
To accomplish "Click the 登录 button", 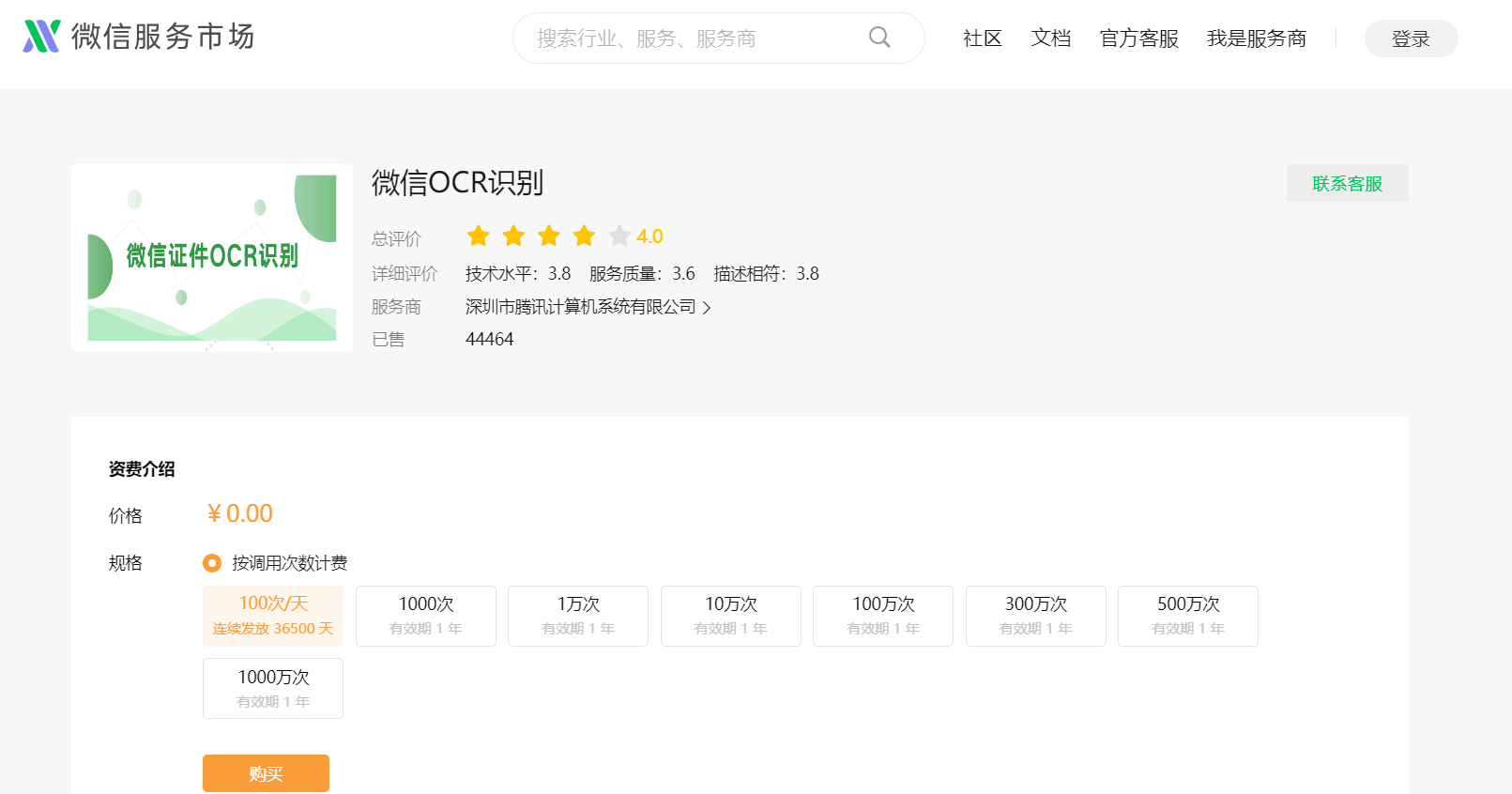I will (x=1411, y=38).
